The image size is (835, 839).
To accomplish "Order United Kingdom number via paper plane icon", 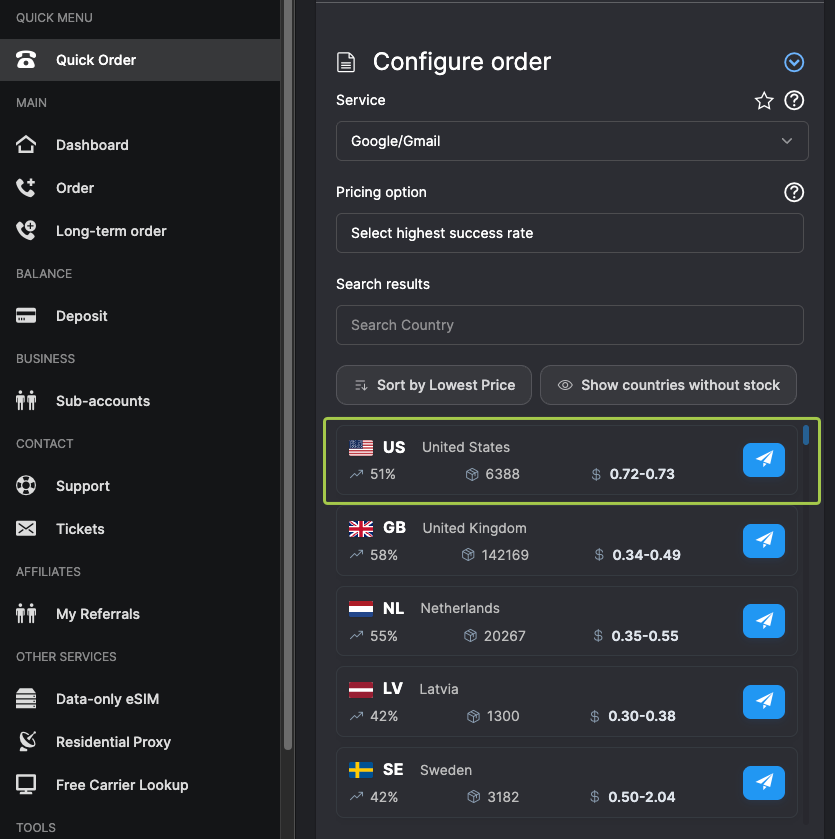I will coord(764,541).
